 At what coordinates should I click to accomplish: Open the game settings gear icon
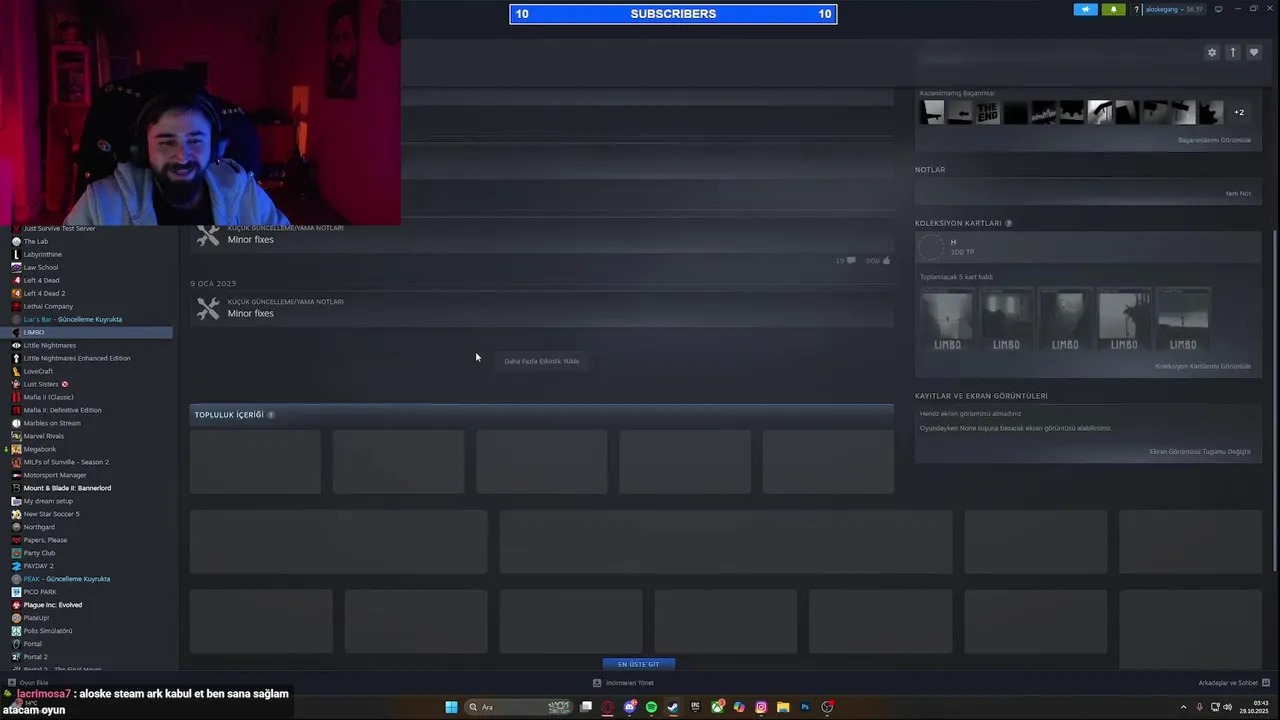tap(1212, 53)
